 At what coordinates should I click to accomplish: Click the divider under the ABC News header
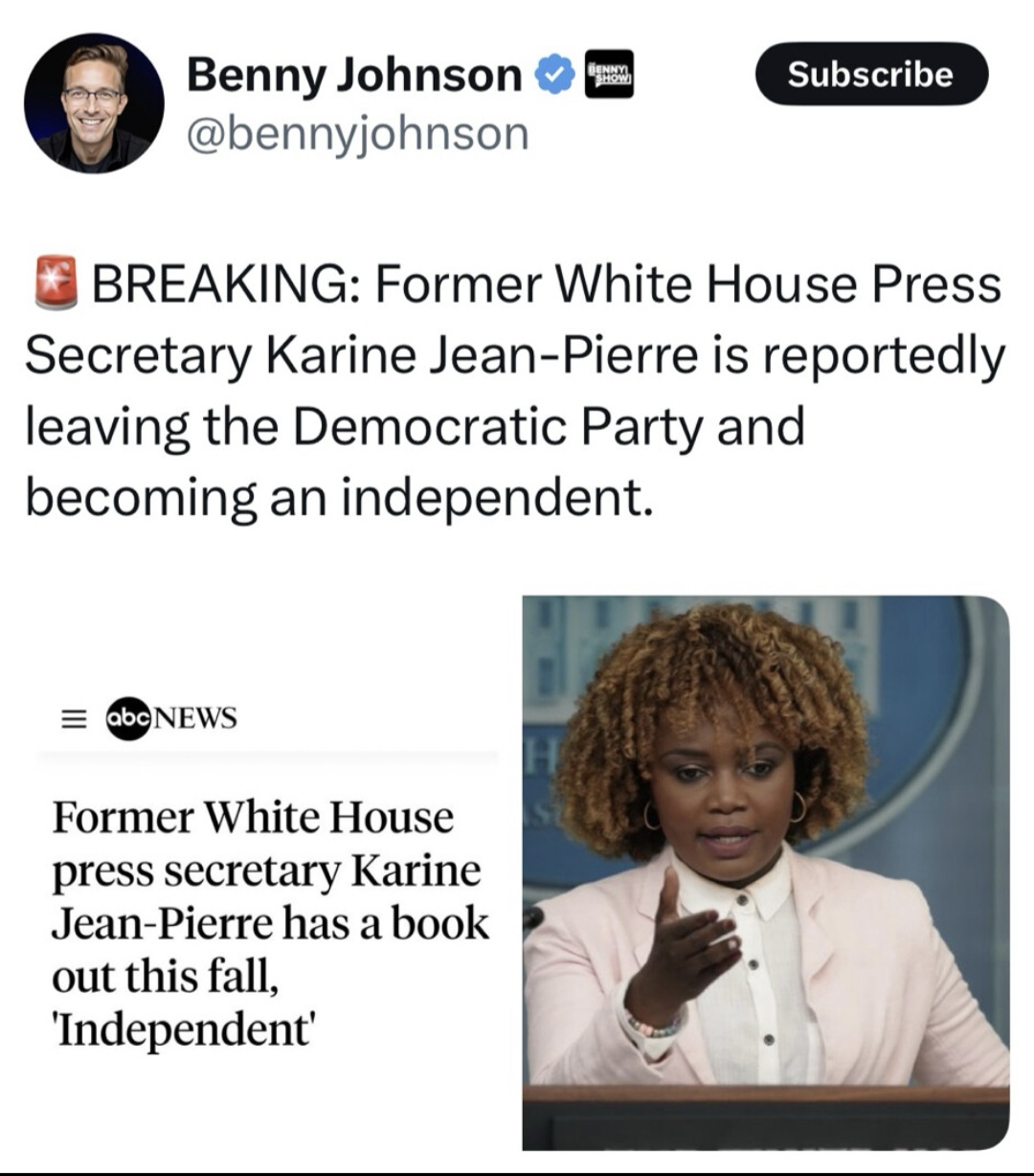[268, 757]
